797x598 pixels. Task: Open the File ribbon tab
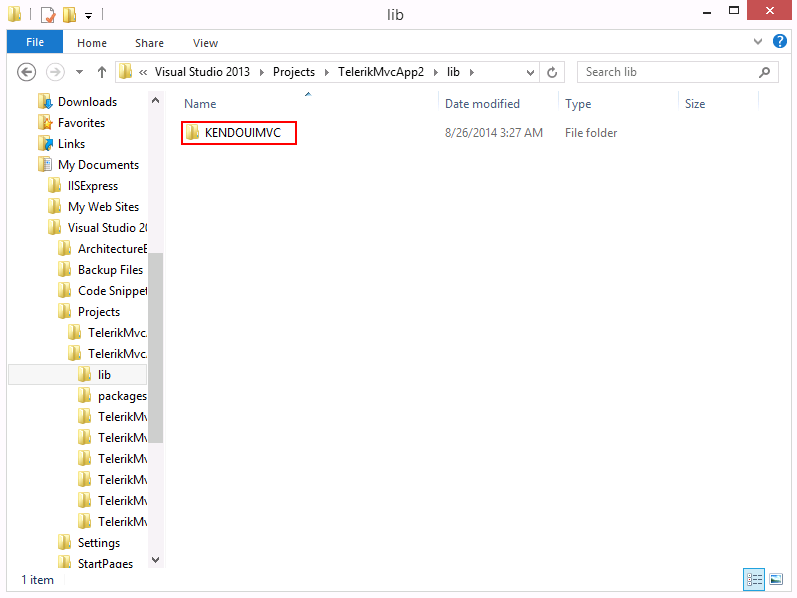tap(35, 42)
